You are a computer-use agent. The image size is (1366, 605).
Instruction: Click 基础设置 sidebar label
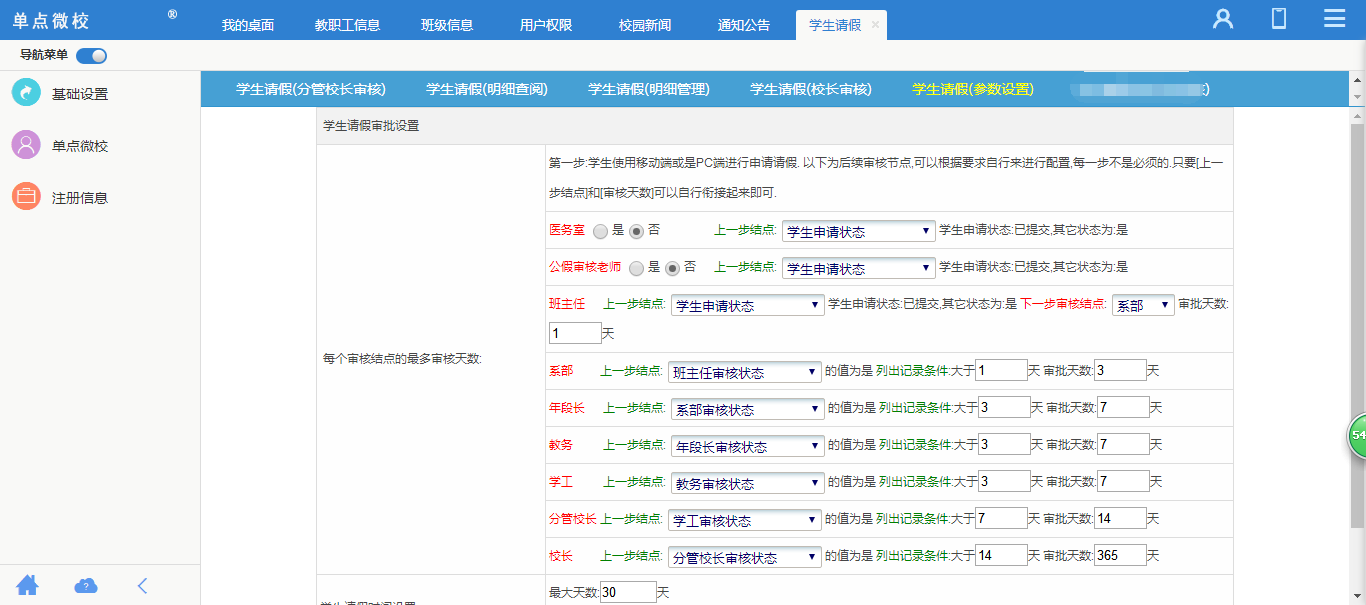point(80,94)
